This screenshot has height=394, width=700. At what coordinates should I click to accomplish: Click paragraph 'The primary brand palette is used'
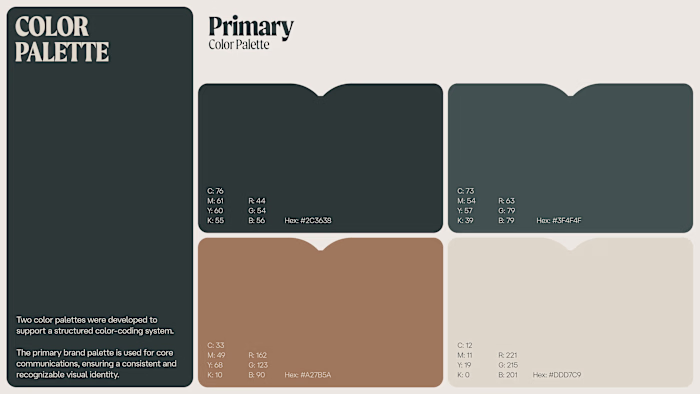click(96, 364)
